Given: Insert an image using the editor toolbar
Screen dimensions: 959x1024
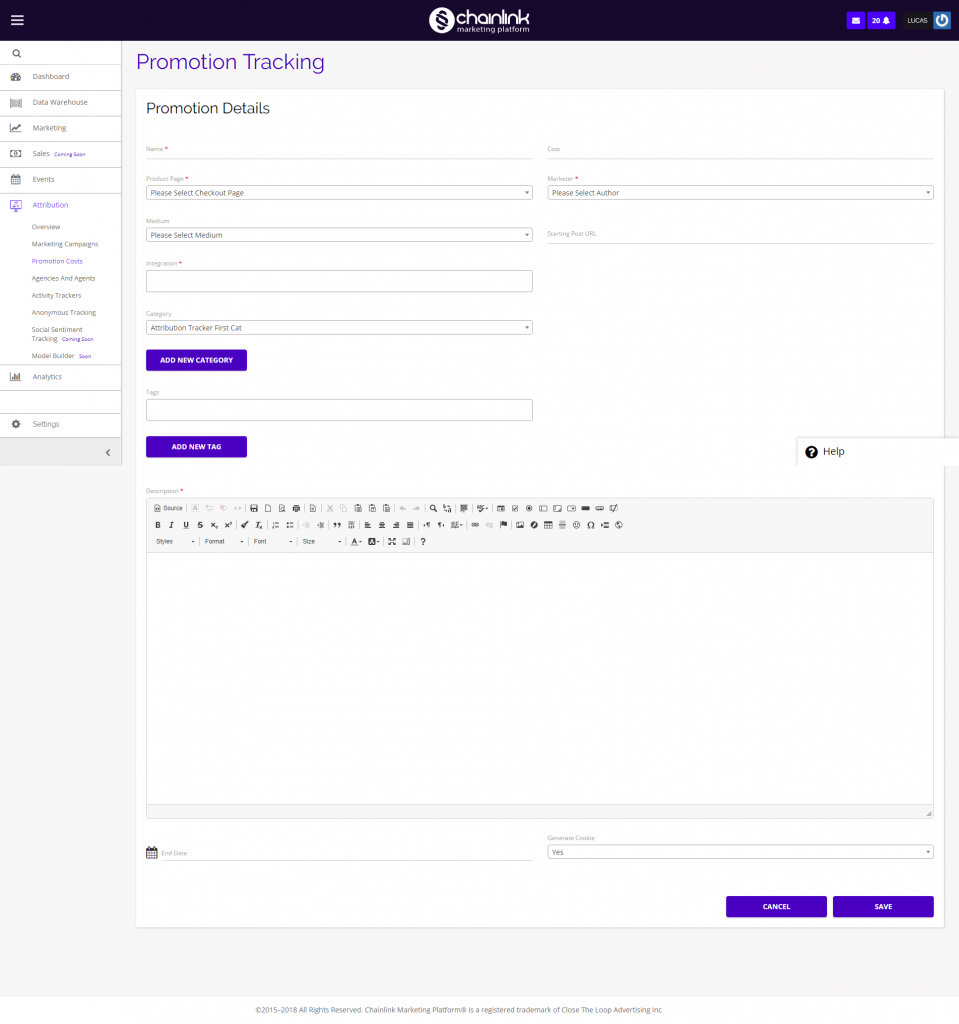Looking at the screenshot, I should pyautogui.click(x=520, y=524).
